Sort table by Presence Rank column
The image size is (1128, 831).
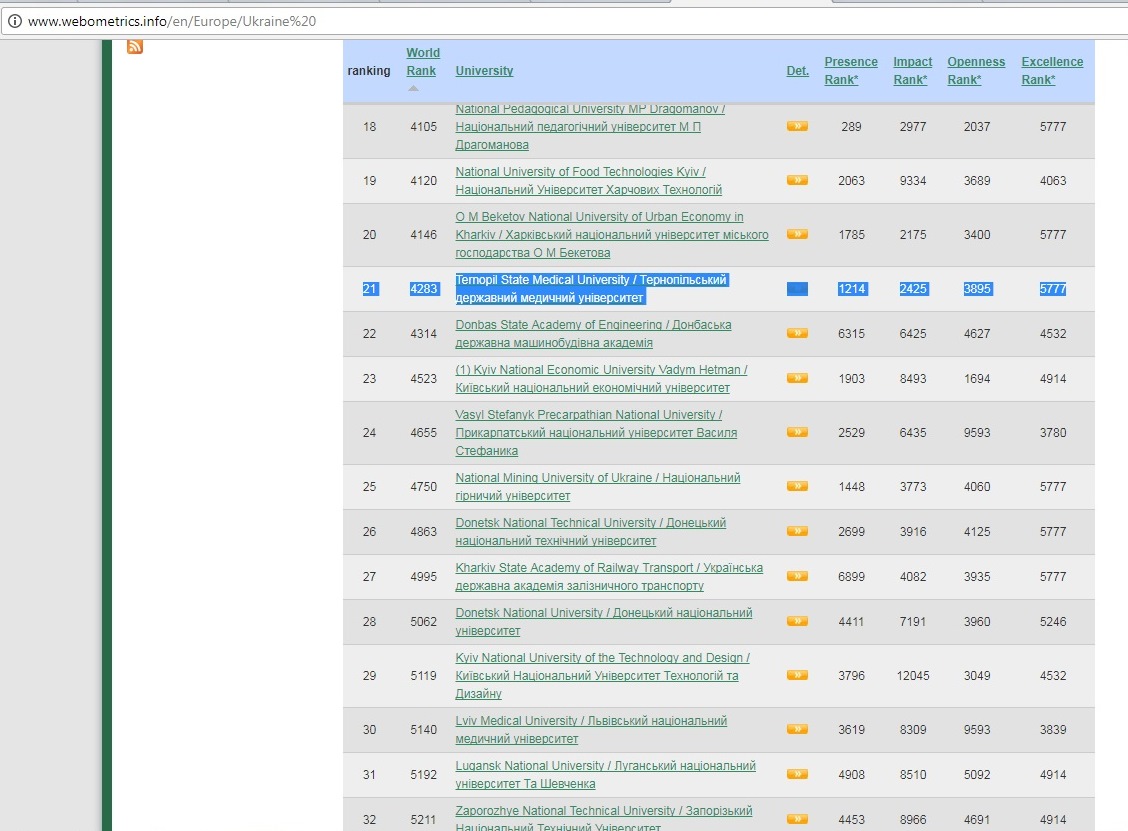[850, 71]
